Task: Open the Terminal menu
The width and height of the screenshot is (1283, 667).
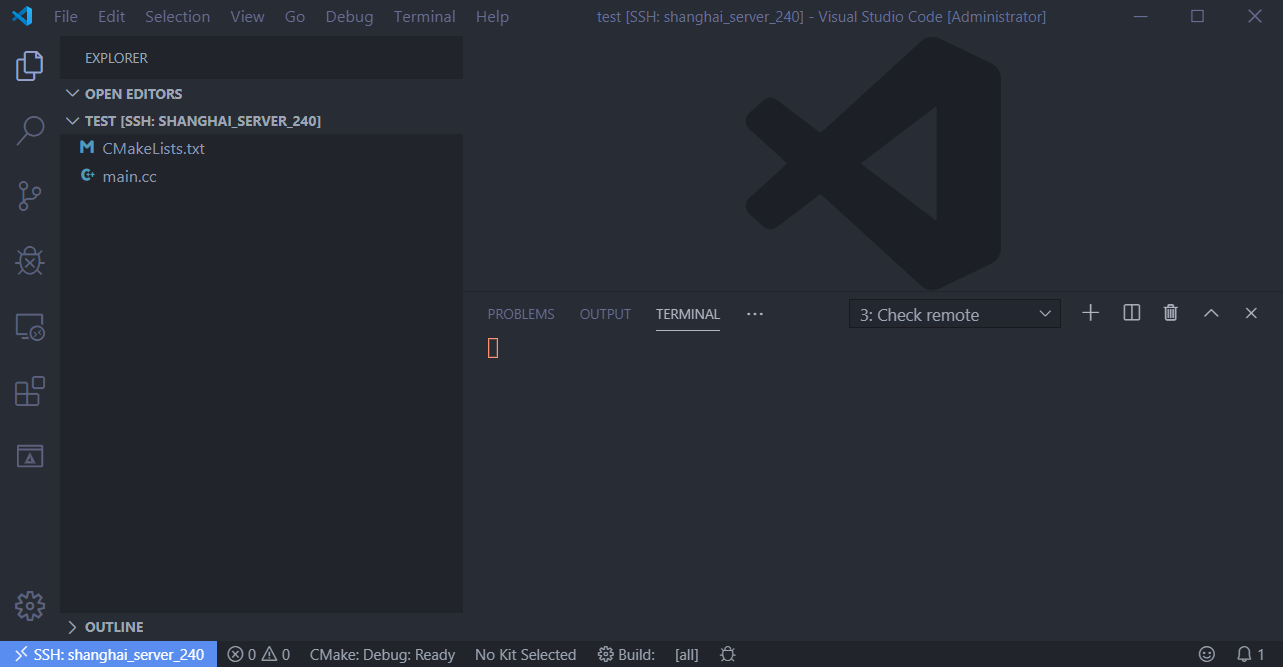Action: [424, 16]
